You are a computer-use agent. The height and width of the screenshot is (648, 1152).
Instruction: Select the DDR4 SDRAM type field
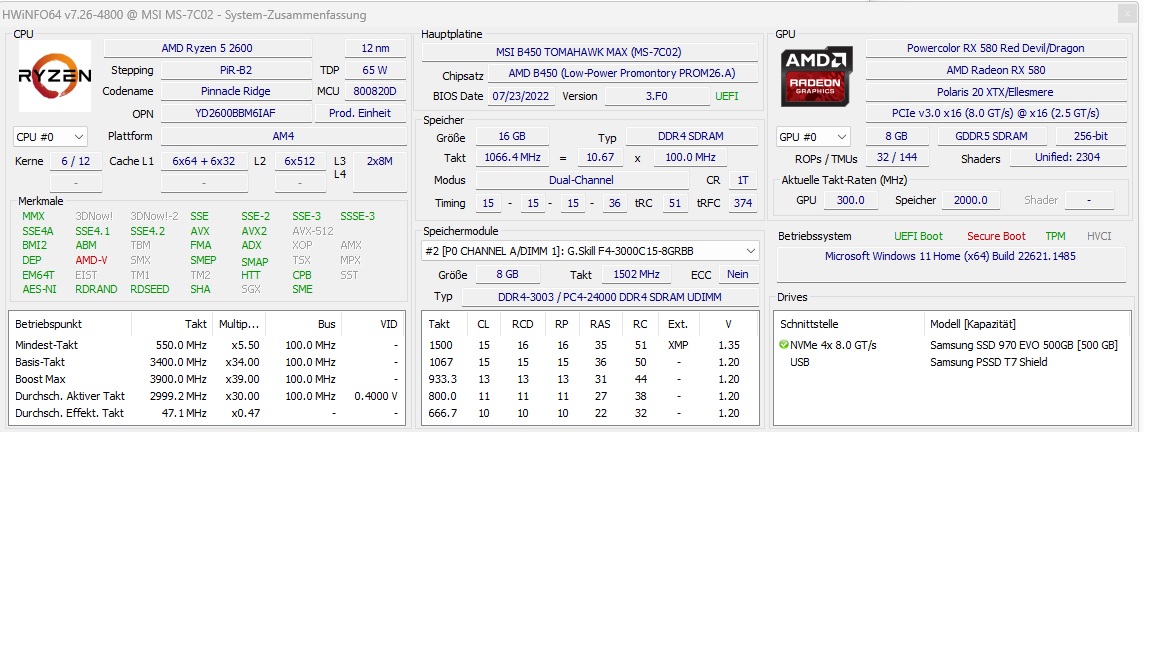point(691,136)
